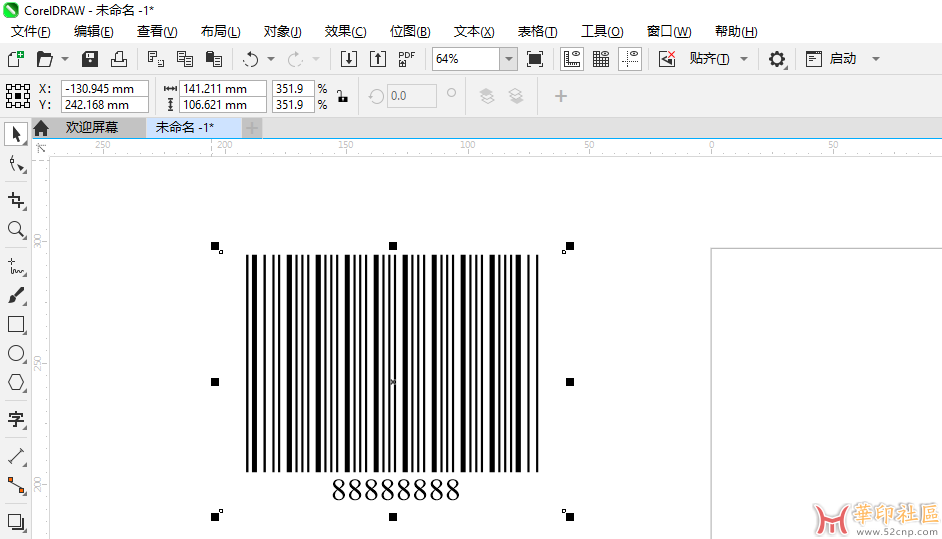
Task: Expand the Launch dropdown arrow
Action: point(875,59)
